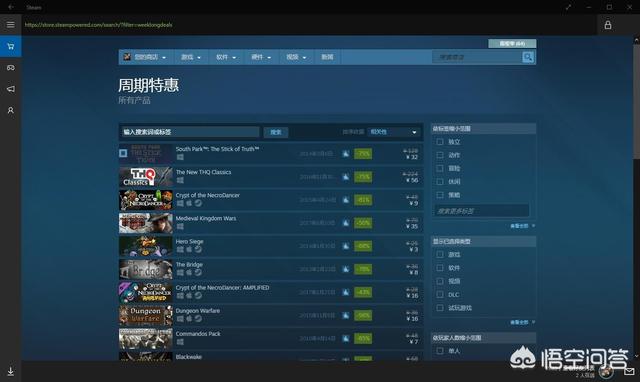Click the 搜索更多标签 tag search field
This screenshot has height=382, width=640.
(x=481, y=211)
